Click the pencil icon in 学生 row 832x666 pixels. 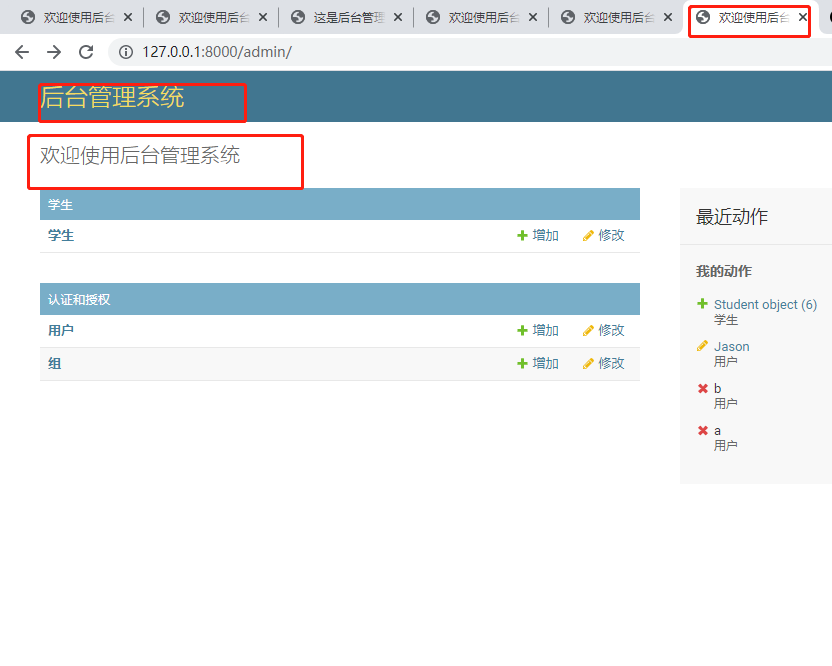click(x=588, y=236)
